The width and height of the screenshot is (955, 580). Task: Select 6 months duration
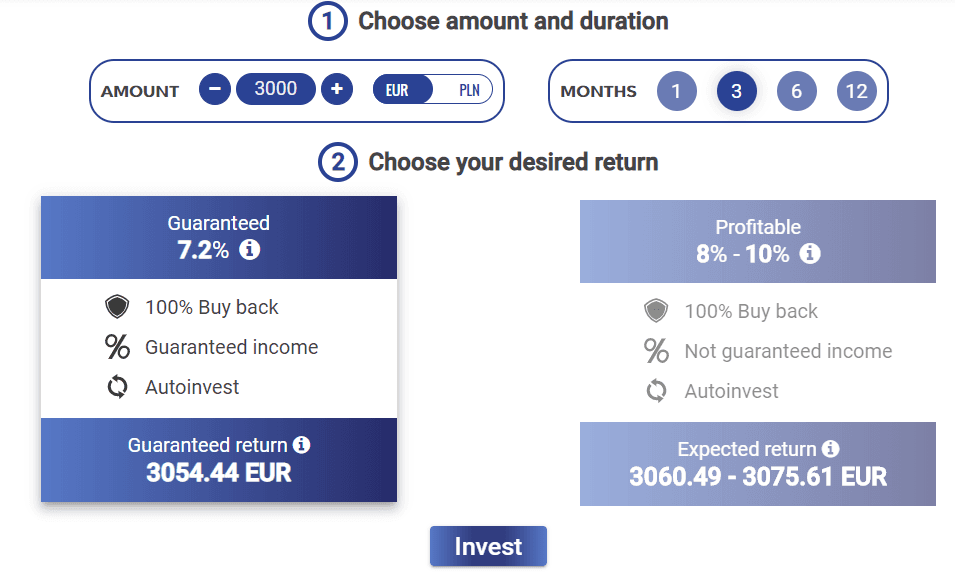coord(796,91)
